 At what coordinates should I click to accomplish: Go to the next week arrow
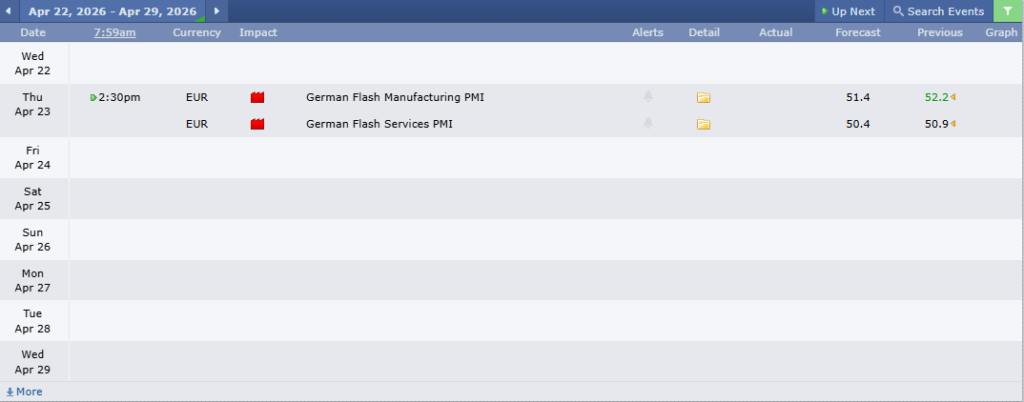point(217,11)
